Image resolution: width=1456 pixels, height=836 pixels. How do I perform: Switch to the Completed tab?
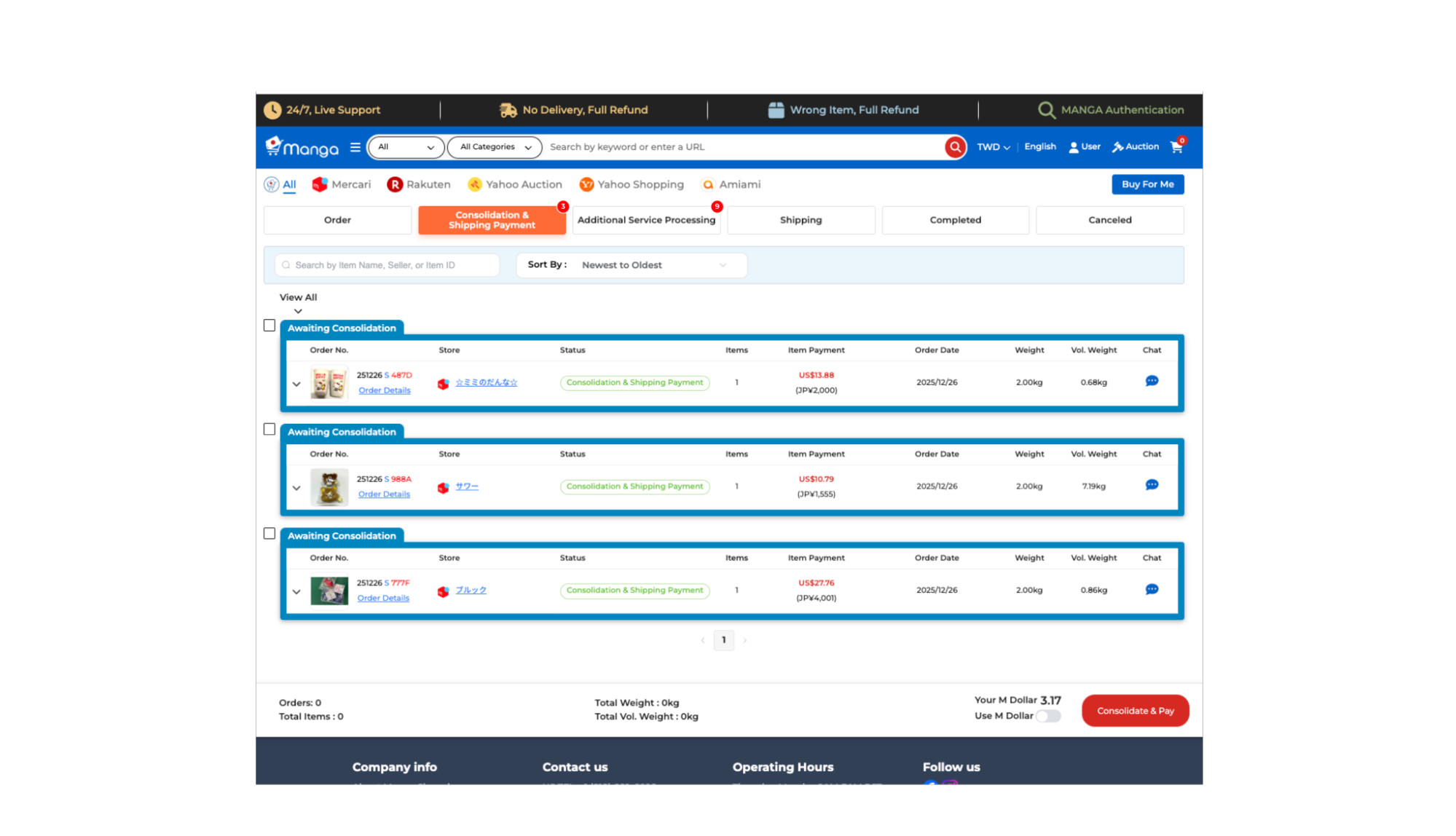tap(955, 220)
